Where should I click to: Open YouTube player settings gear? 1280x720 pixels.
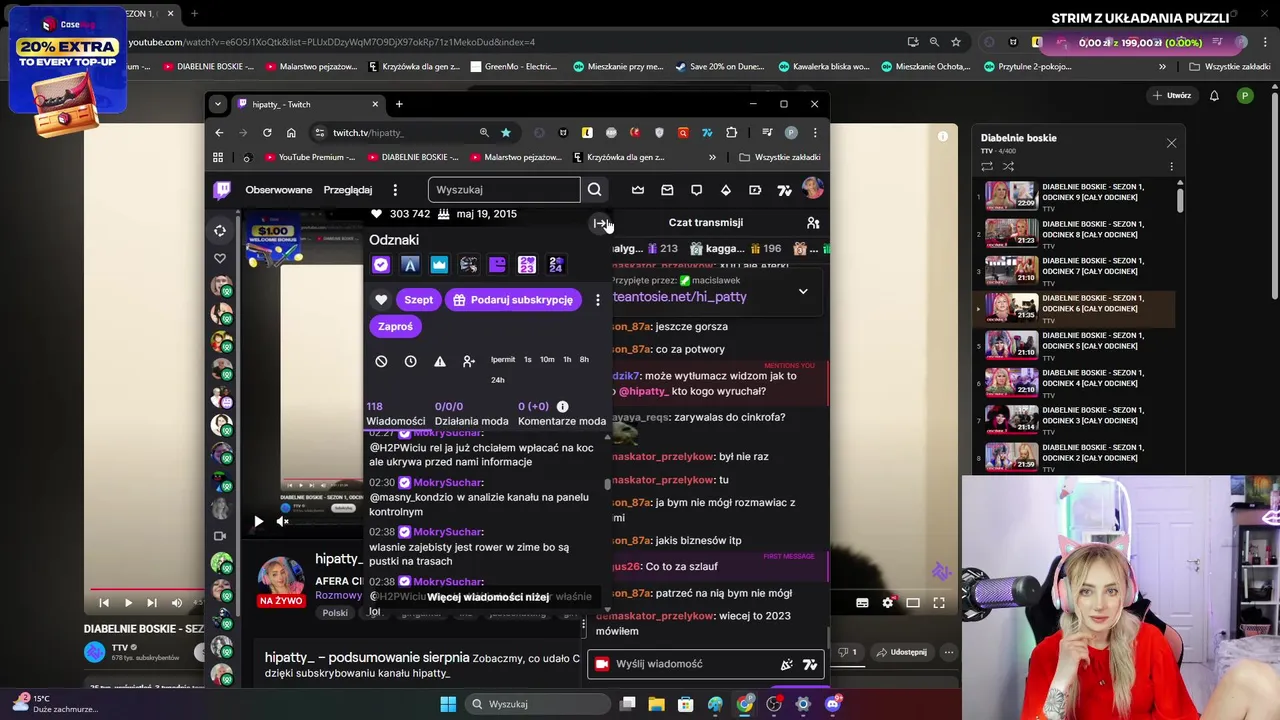pyautogui.click(x=887, y=603)
